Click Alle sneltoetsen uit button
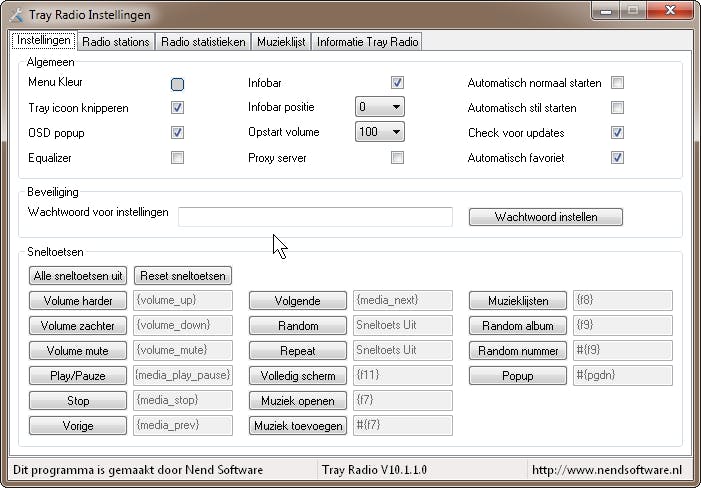The height and width of the screenshot is (488, 701). pyautogui.click(x=78, y=276)
